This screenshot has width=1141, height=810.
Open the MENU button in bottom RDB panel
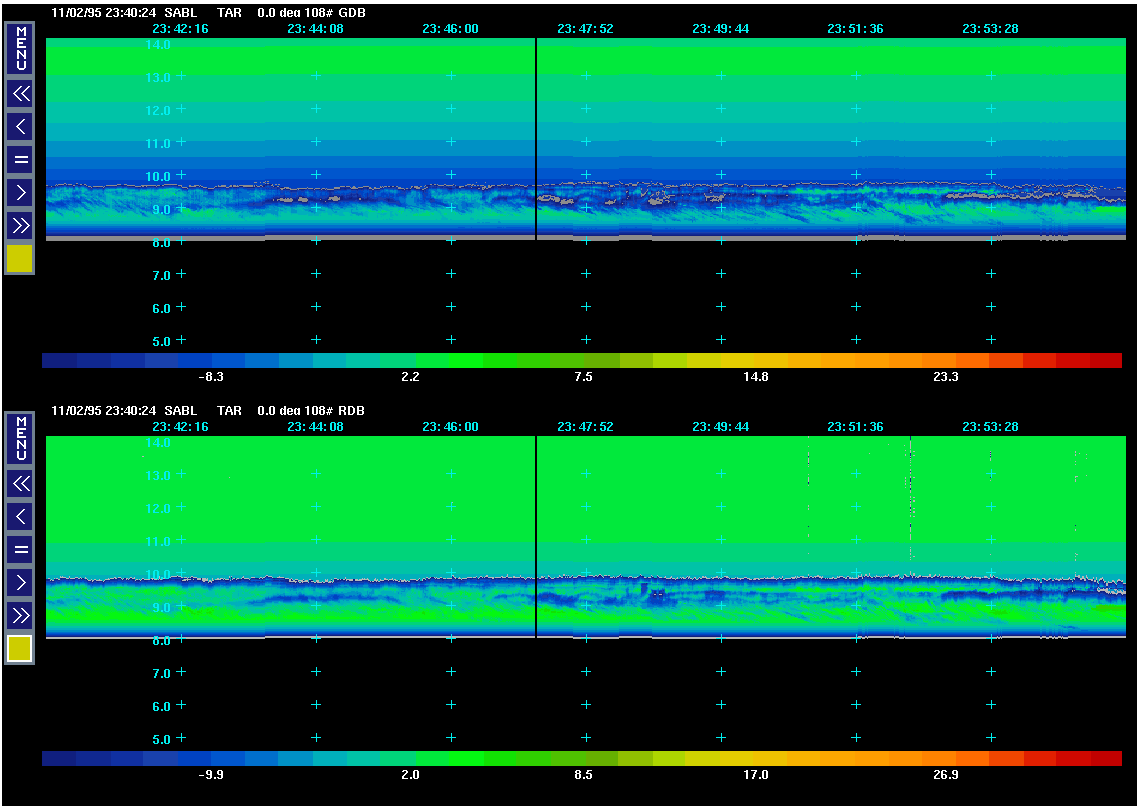click(x=20, y=439)
